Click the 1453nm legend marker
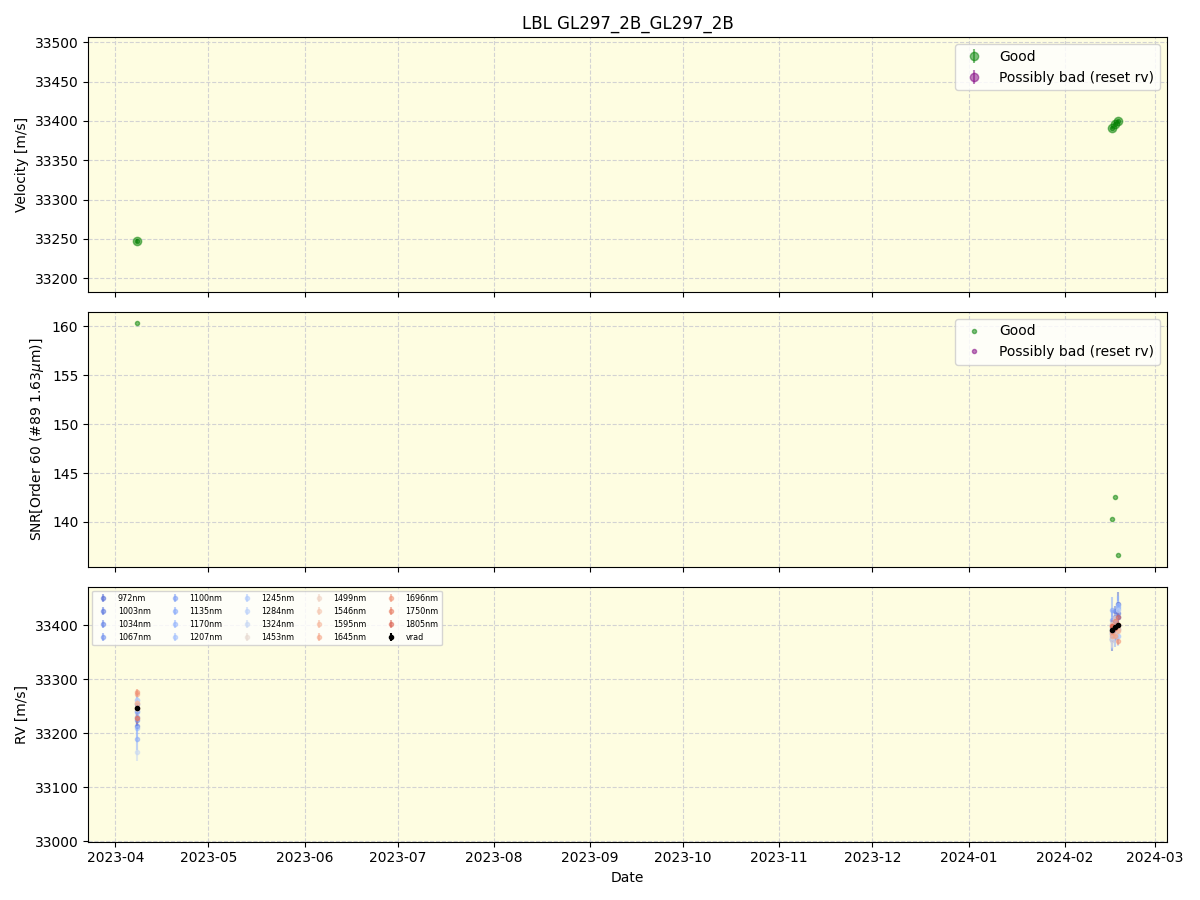1200x900 pixels. click(x=247, y=637)
